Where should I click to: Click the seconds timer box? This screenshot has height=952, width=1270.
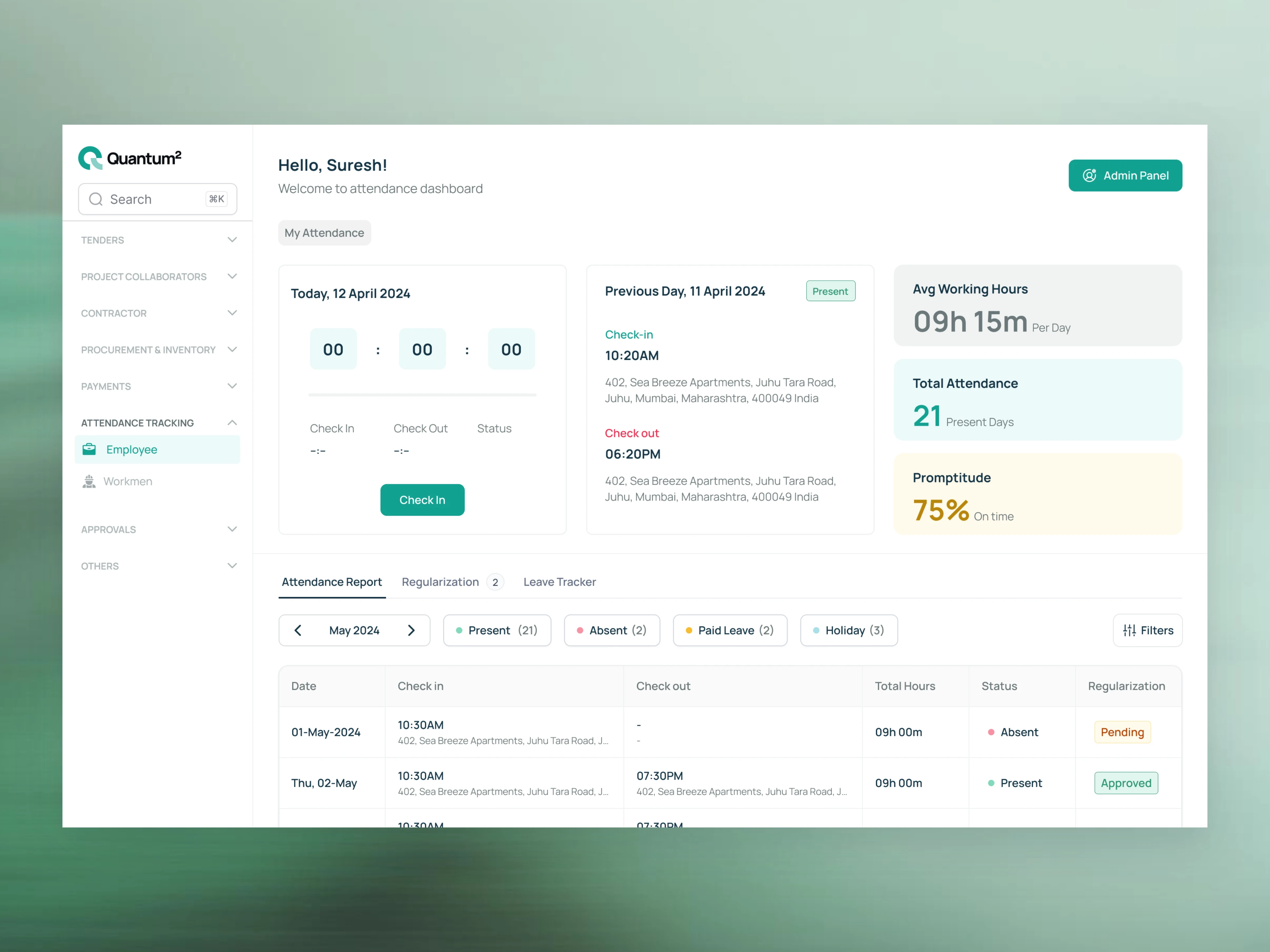click(511, 349)
